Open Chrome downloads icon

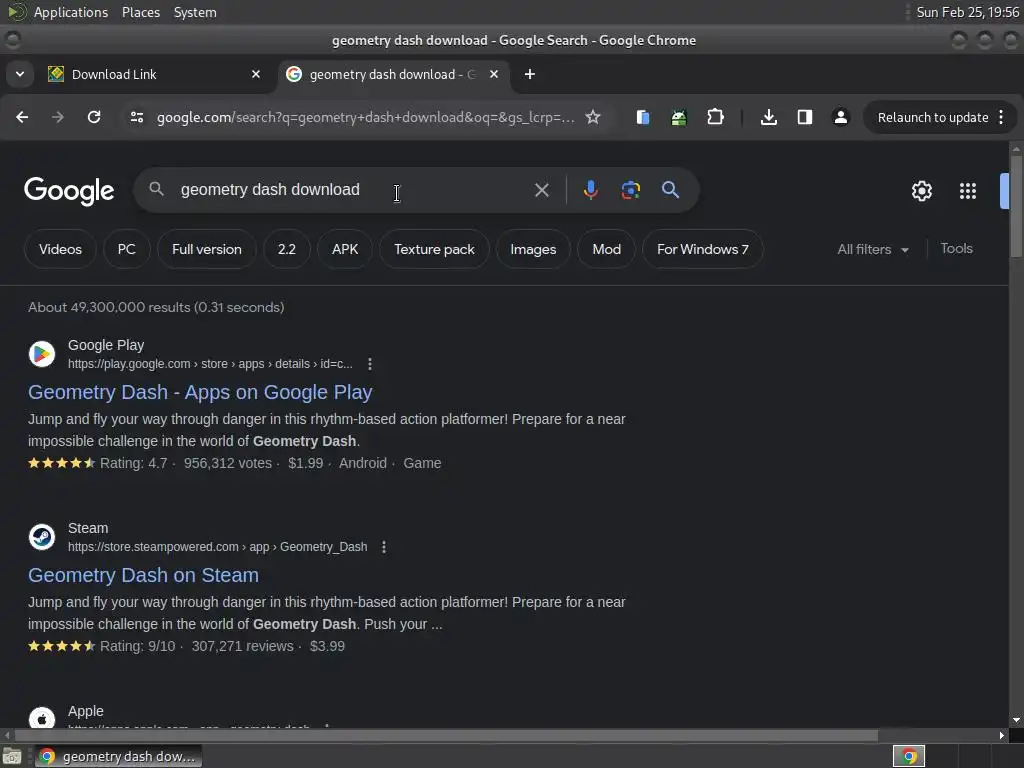(769, 117)
